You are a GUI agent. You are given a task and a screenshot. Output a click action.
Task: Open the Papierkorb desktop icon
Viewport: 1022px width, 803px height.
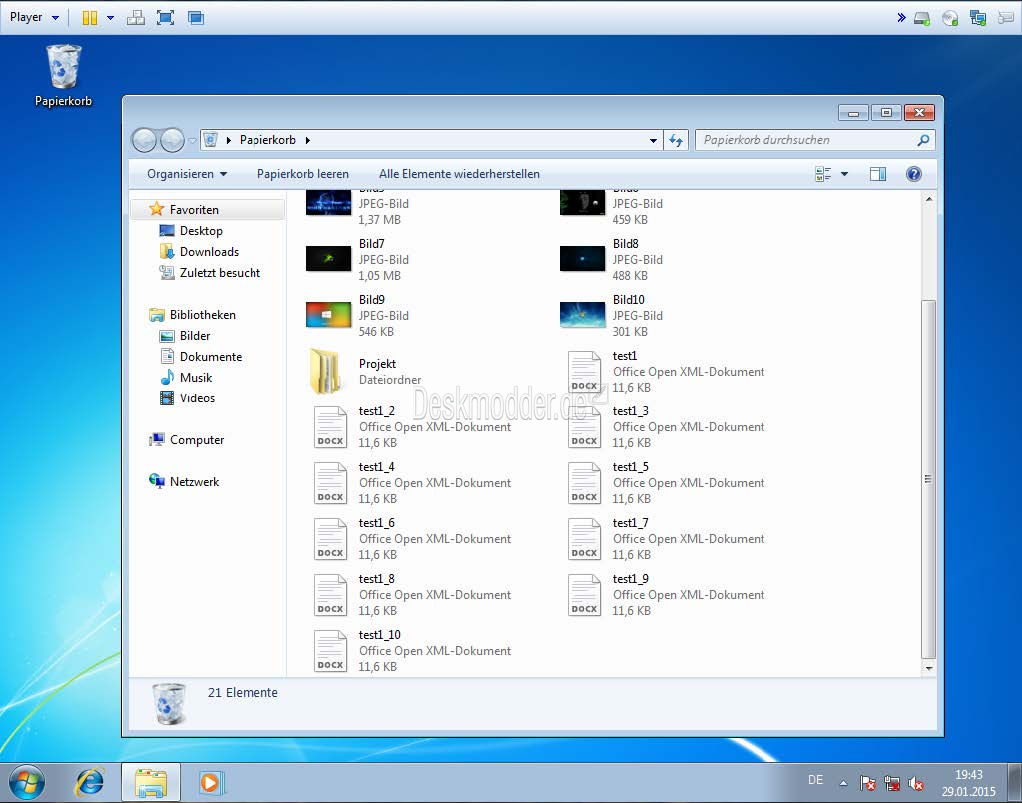tap(63, 74)
